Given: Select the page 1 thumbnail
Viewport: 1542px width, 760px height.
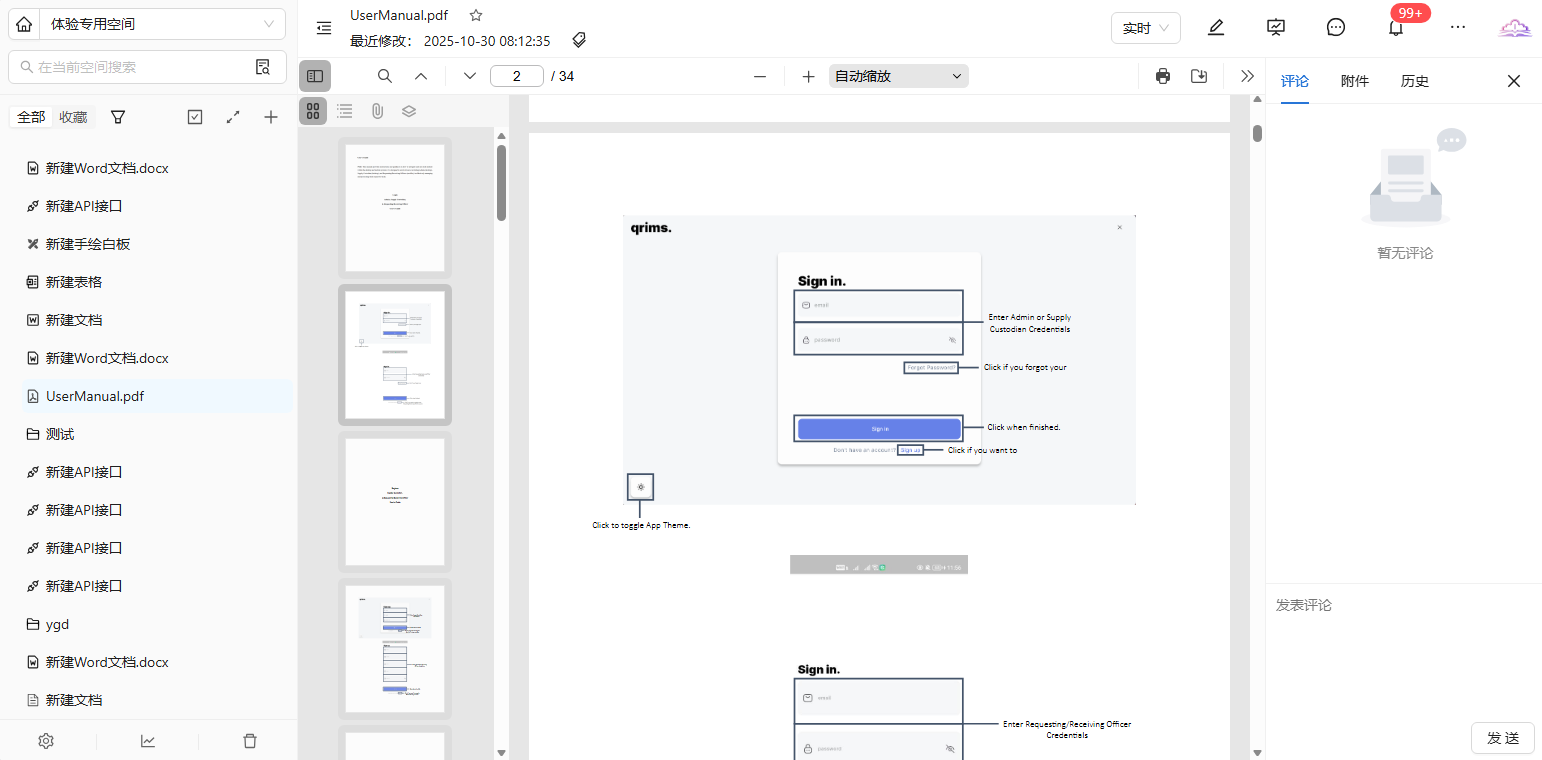Looking at the screenshot, I should click(395, 208).
